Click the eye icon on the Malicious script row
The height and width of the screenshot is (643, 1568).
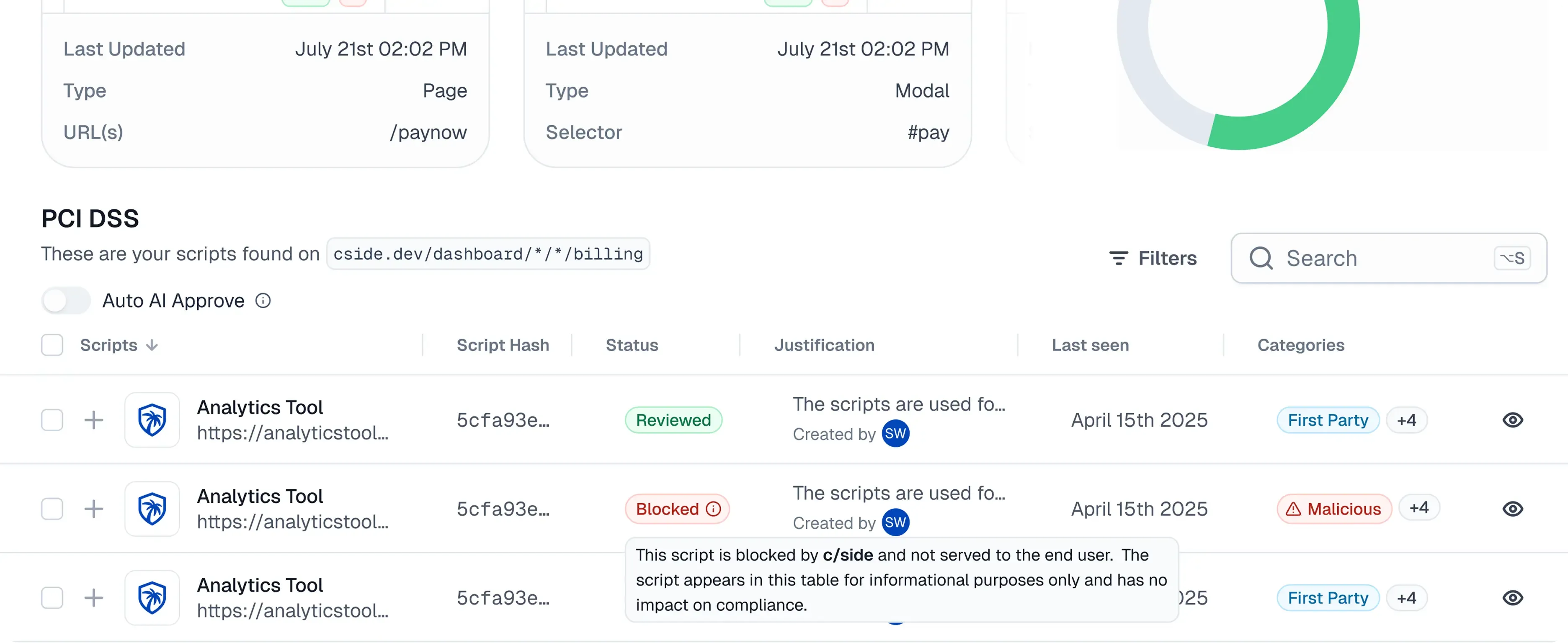pos(1512,509)
